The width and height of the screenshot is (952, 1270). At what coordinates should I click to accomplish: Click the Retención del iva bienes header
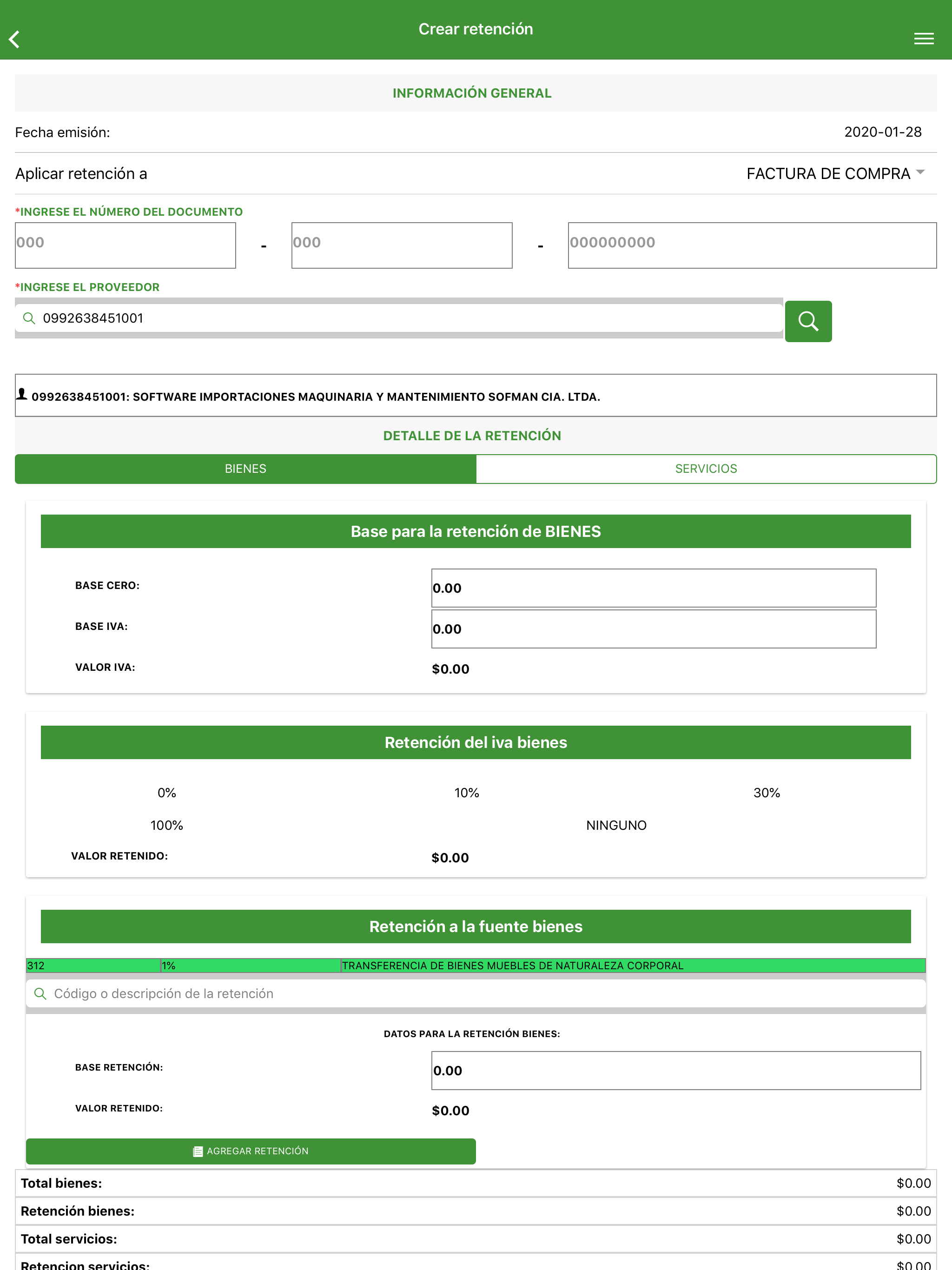pyautogui.click(x=476, y=742)
